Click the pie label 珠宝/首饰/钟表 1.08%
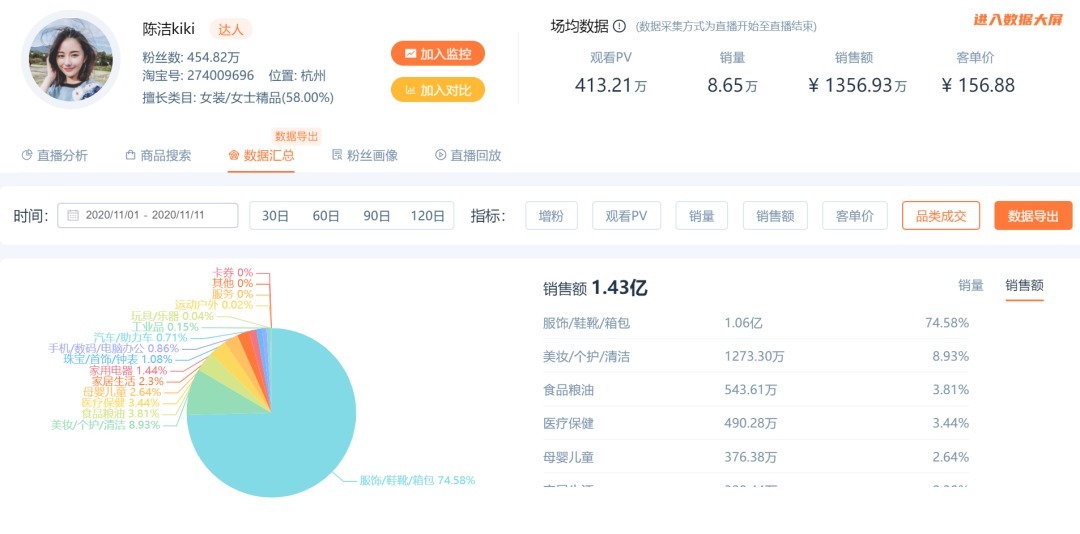 pyautogui.click(x=117, y=359)
